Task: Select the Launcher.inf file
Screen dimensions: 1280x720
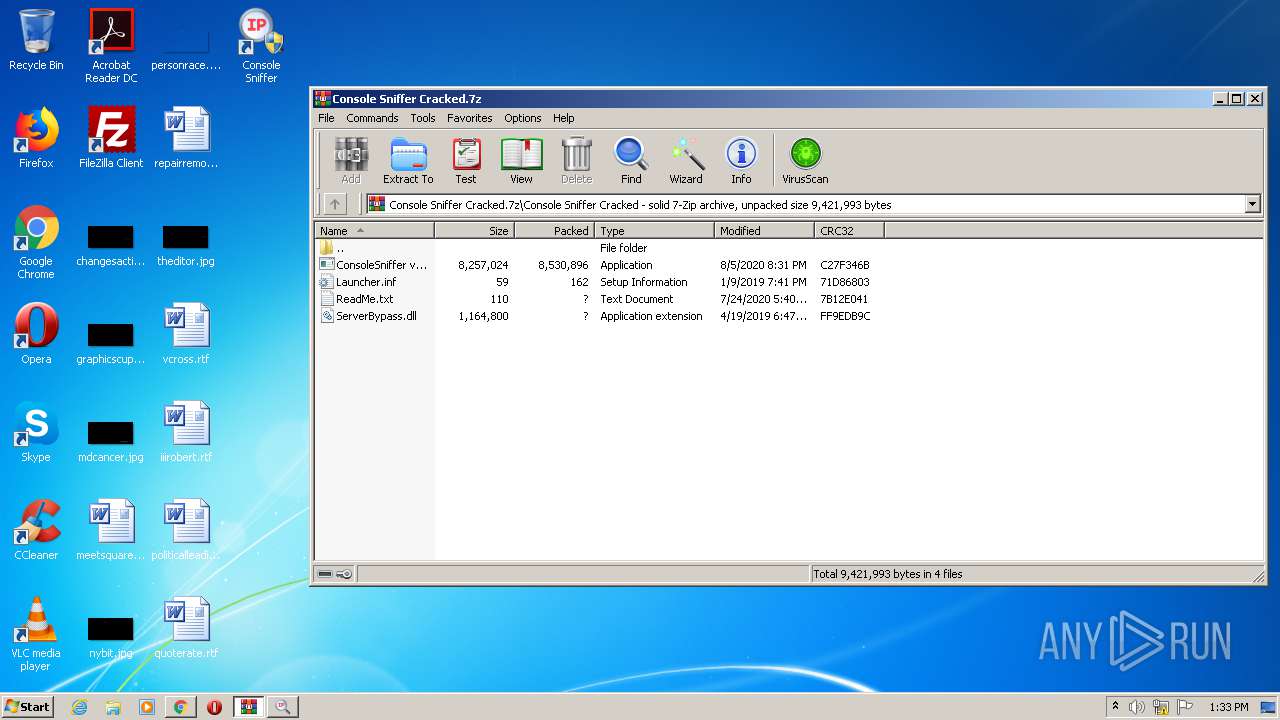Action: coord(600,282)
